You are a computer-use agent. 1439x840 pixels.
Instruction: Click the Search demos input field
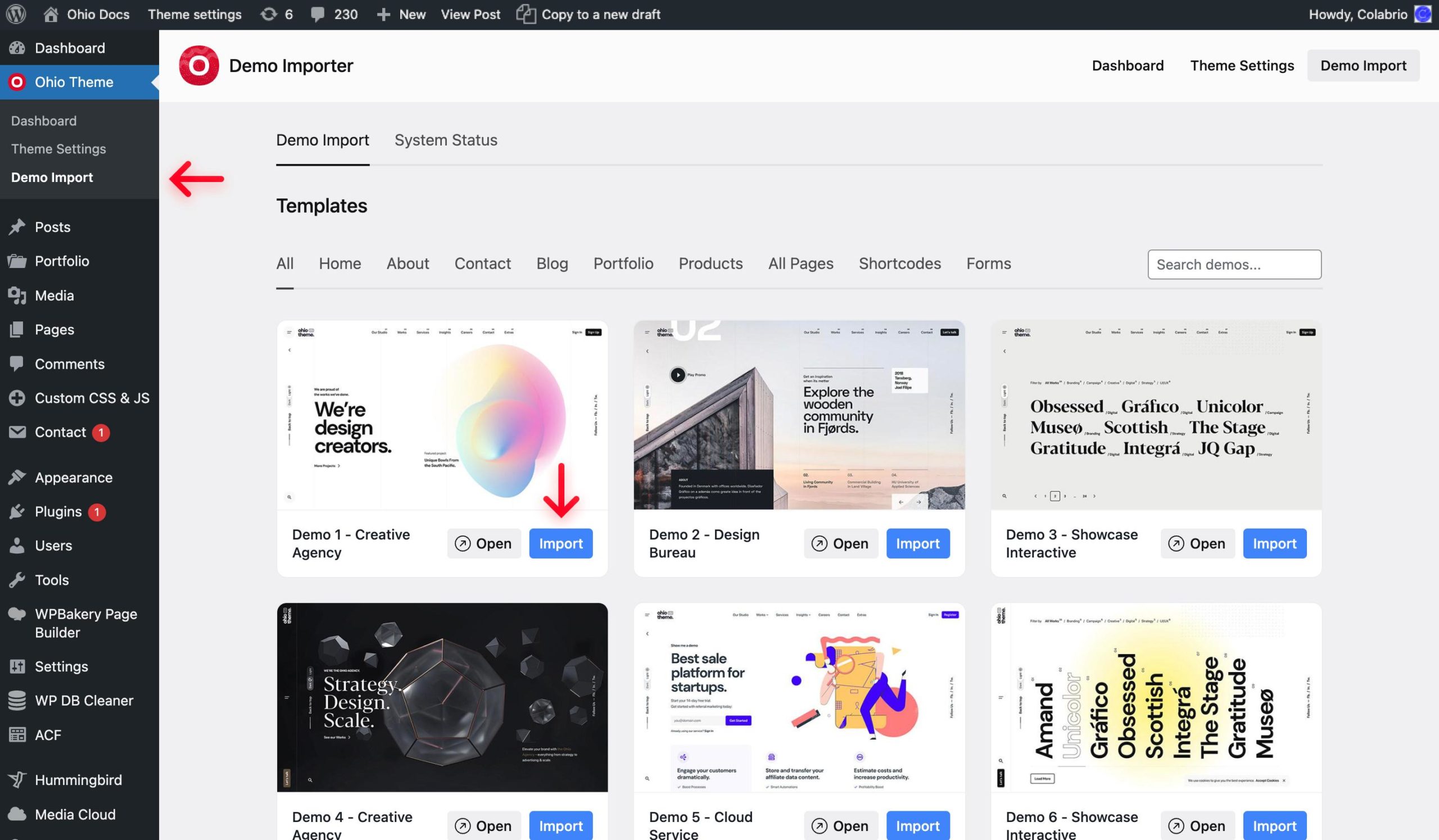1234,265
